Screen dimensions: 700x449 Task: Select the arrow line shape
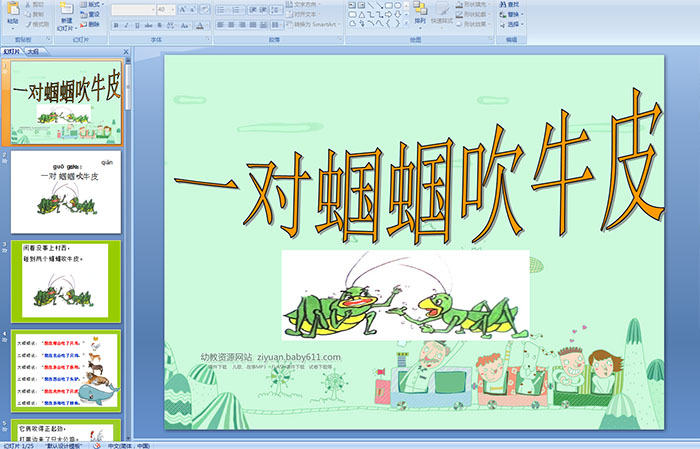click(380, 5)
